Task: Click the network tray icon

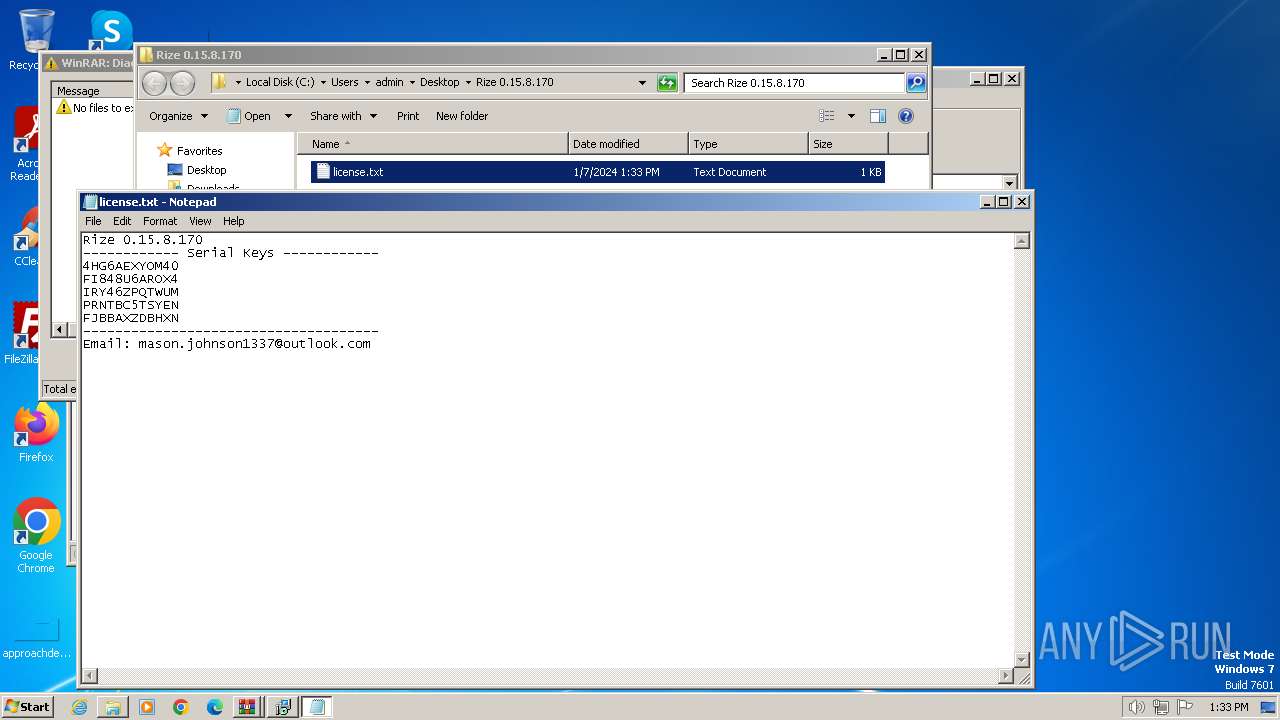Action: point(1161,707)
